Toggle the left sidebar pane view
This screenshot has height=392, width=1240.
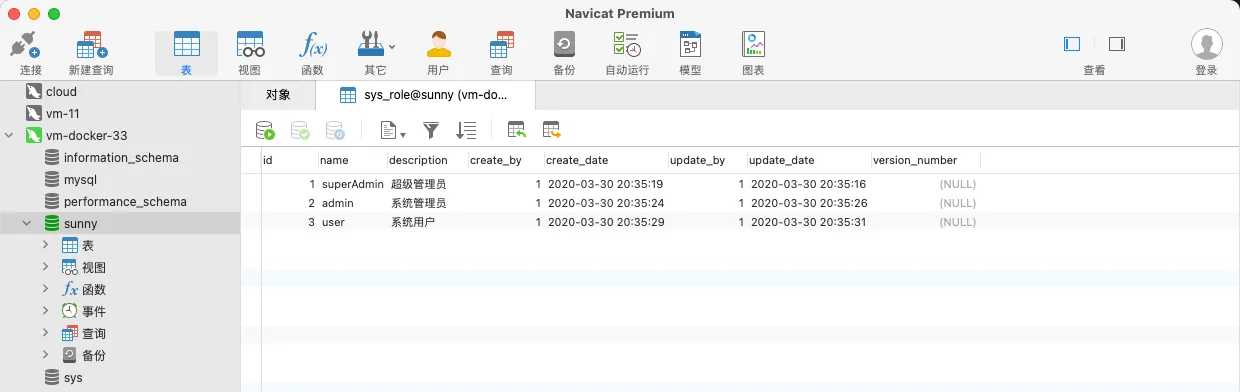click(1072, 44)
